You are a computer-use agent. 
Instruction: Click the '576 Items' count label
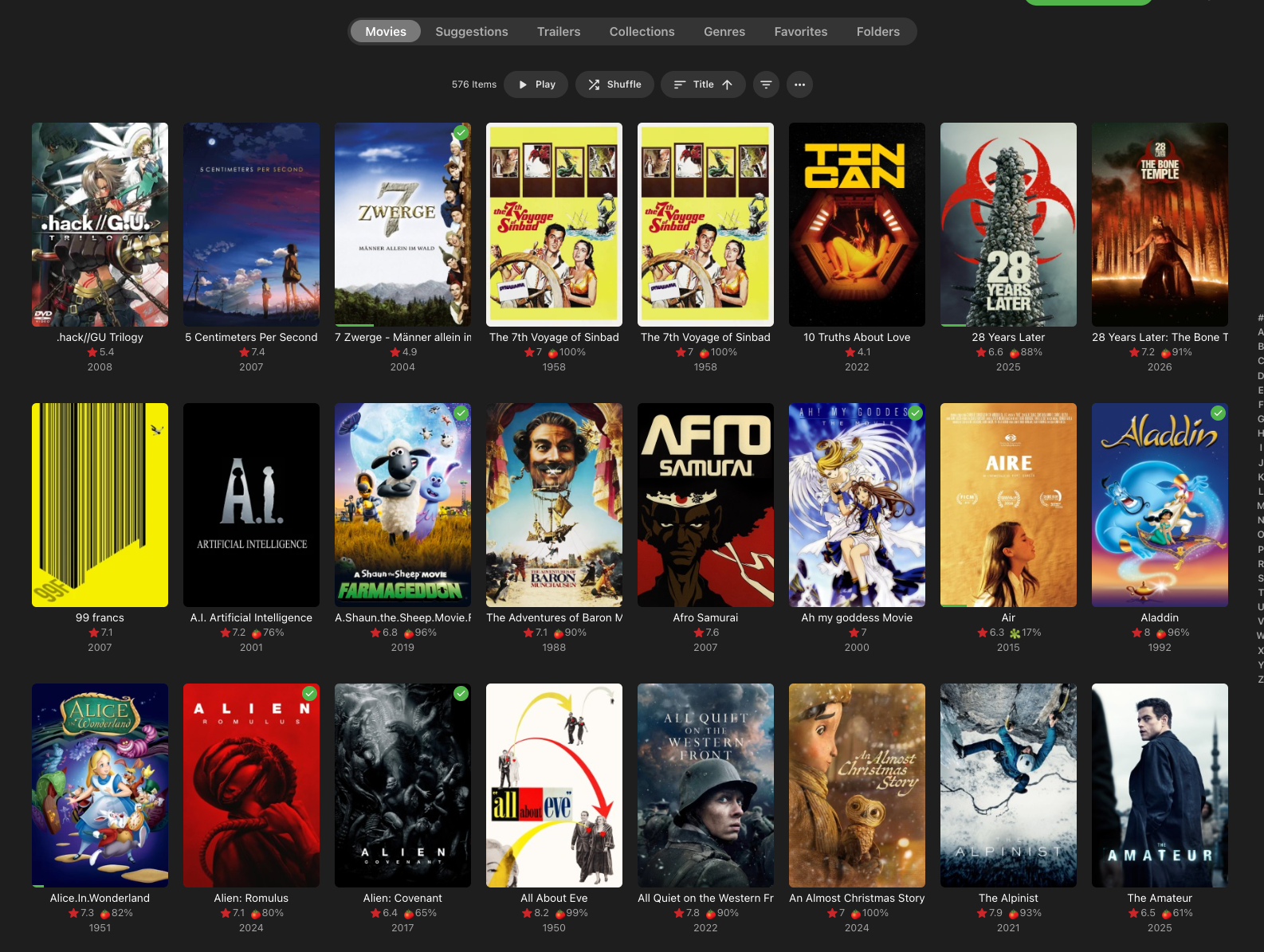[x=474, y=84]
